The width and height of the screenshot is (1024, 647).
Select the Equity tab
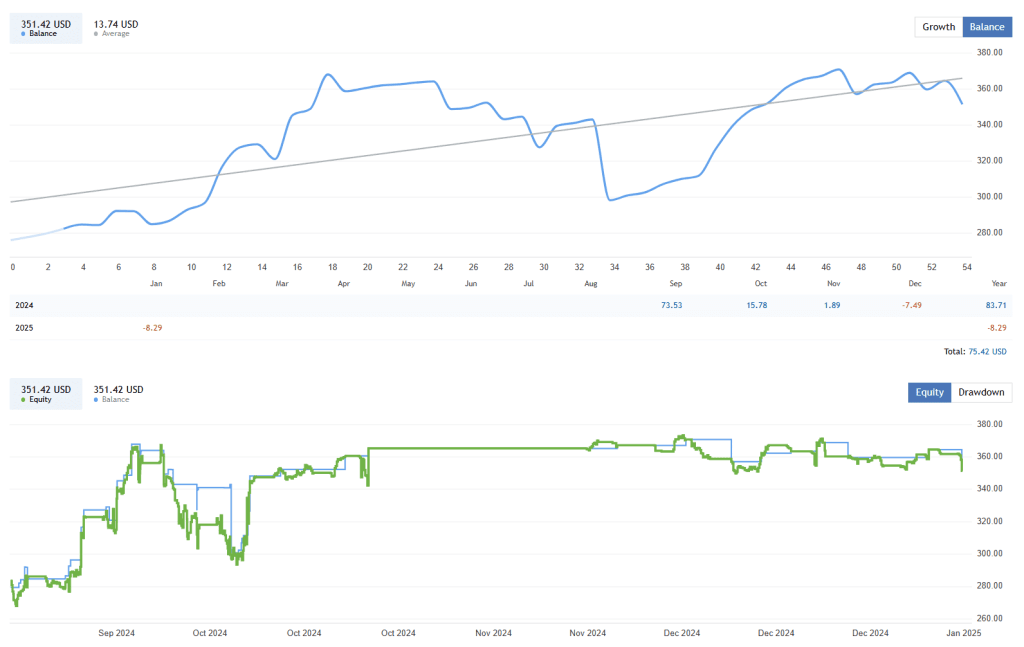929,392
